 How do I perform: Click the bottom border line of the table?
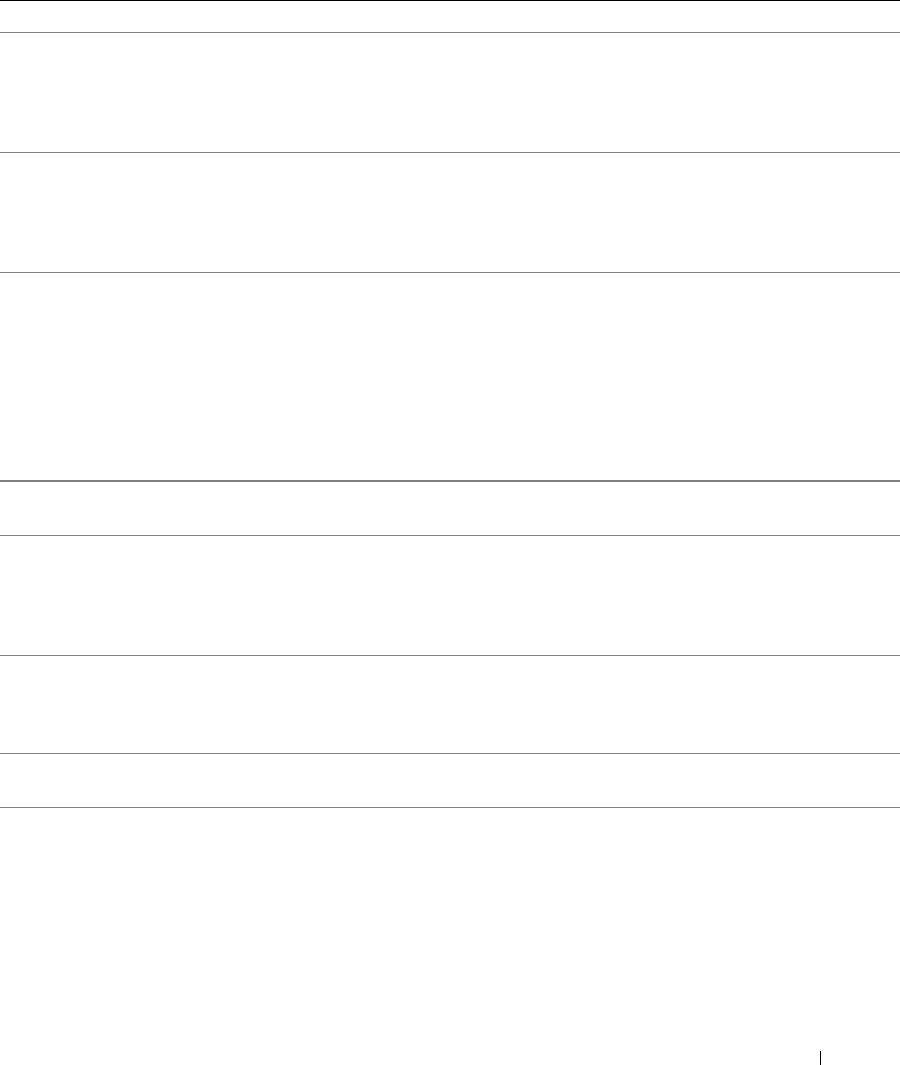450,808
